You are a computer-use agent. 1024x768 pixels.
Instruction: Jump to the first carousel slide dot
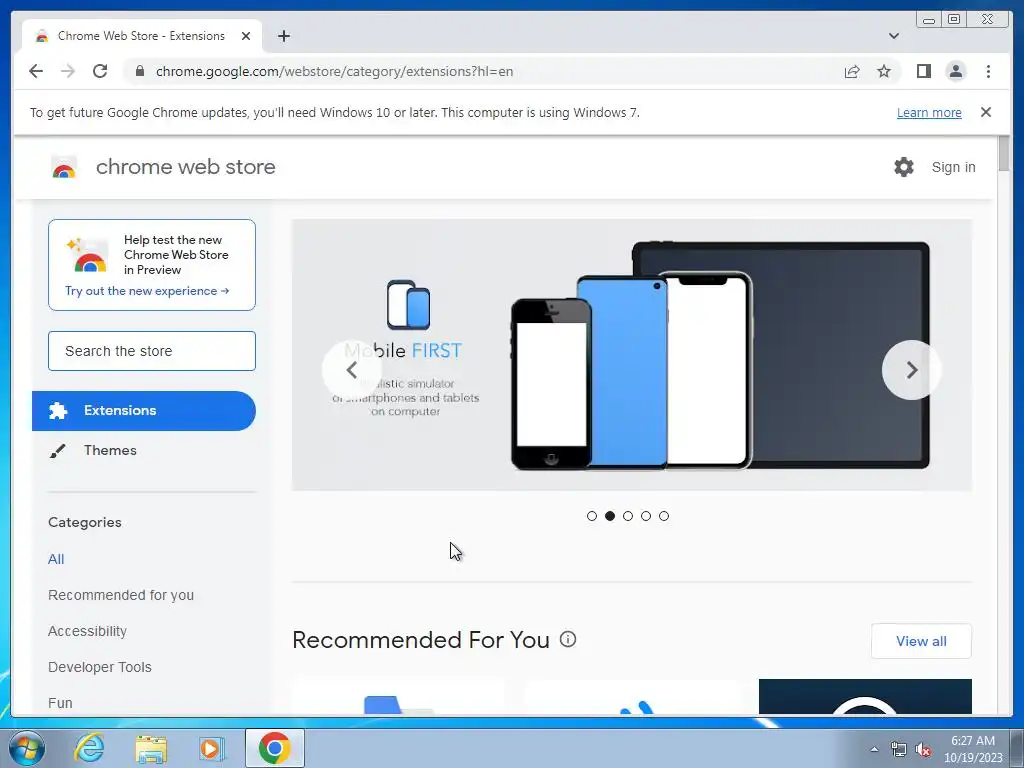592,516
